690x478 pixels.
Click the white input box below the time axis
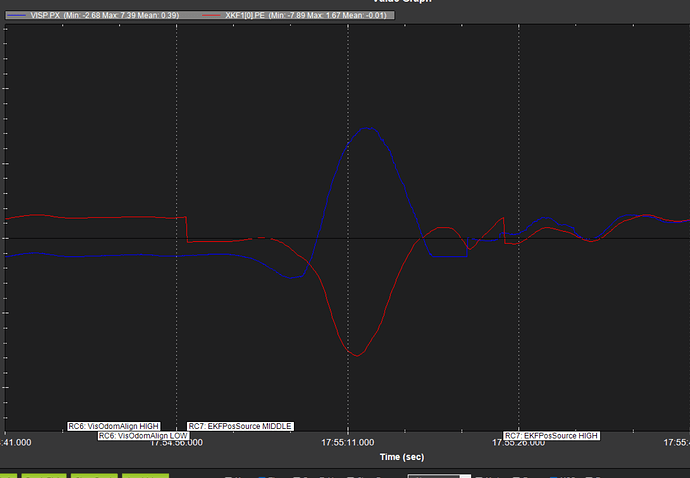438,475
